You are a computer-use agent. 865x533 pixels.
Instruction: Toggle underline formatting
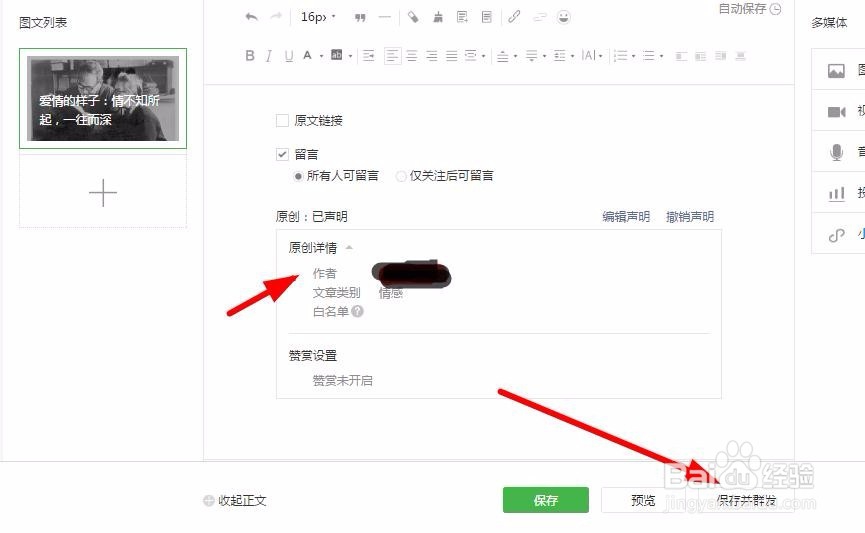289,56
